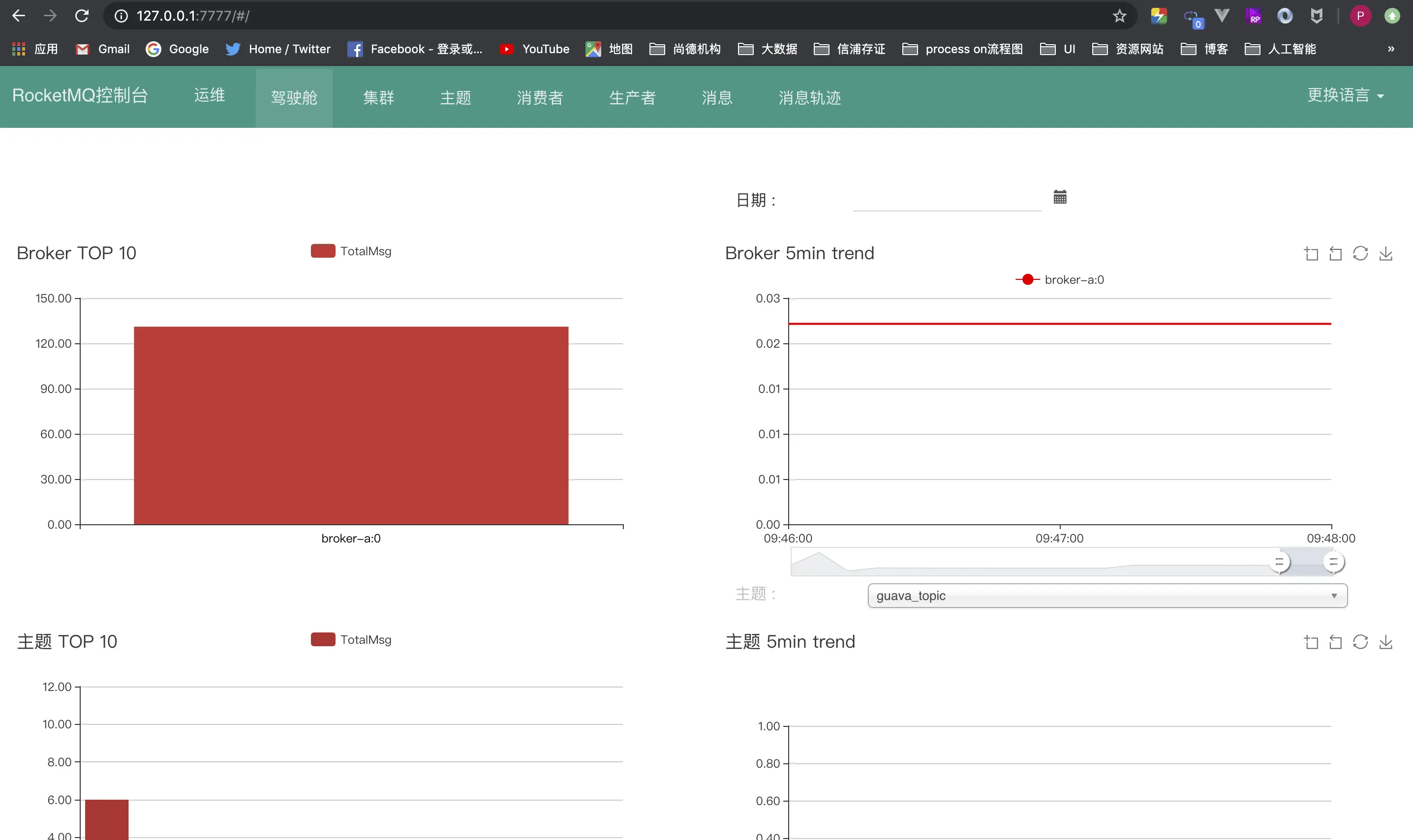Switch to the 集群 tab

[x=378, y=97]
